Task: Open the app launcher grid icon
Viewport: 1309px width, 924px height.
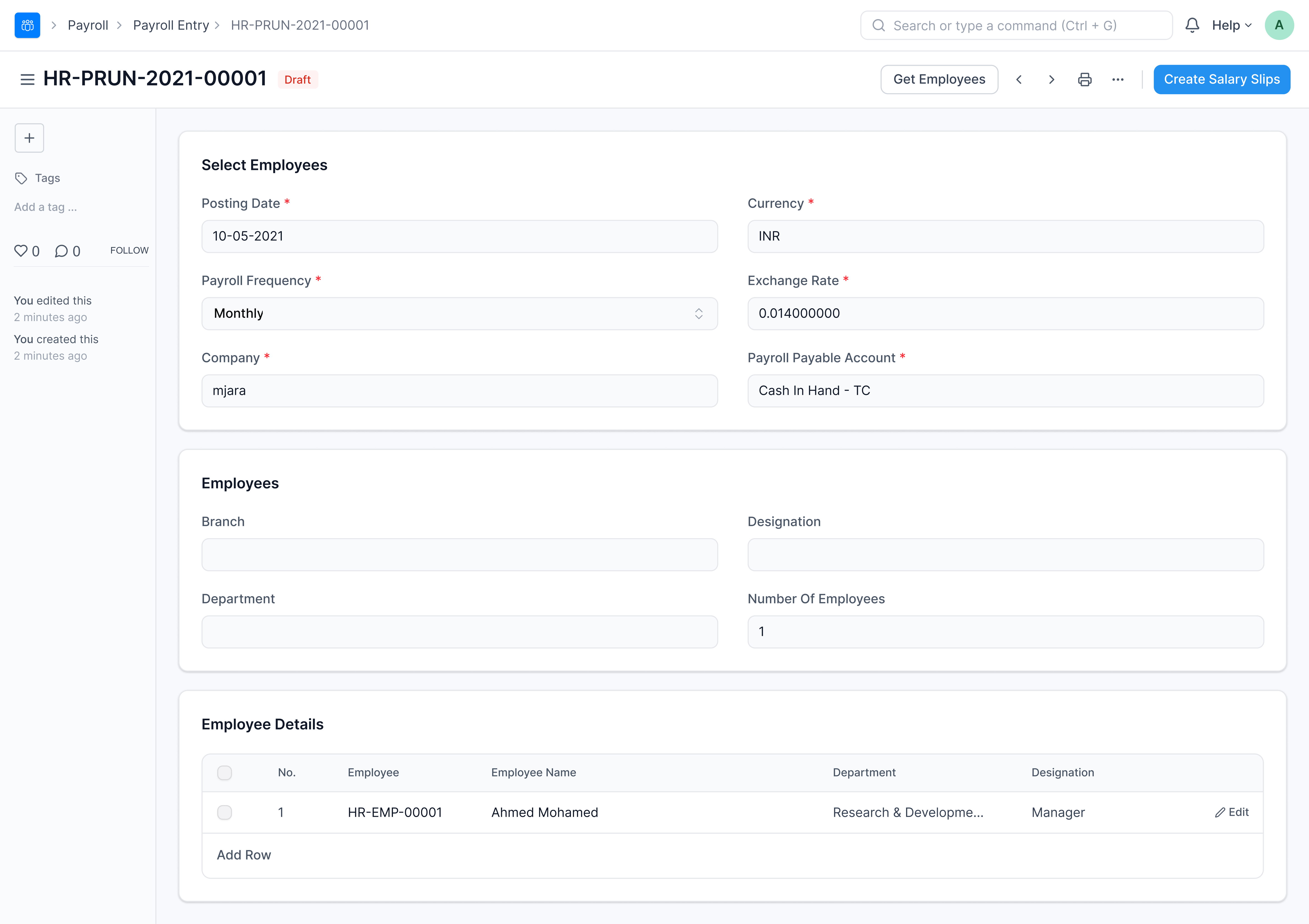Action: pos(27,25)
